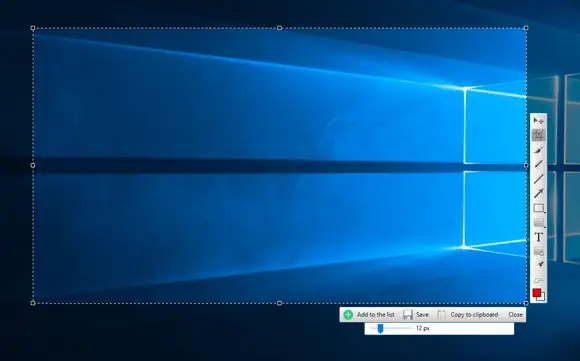Select the arrow drawing tool
Image resolution: width=580 pixels, height=361 pixels.
(538, 193)
